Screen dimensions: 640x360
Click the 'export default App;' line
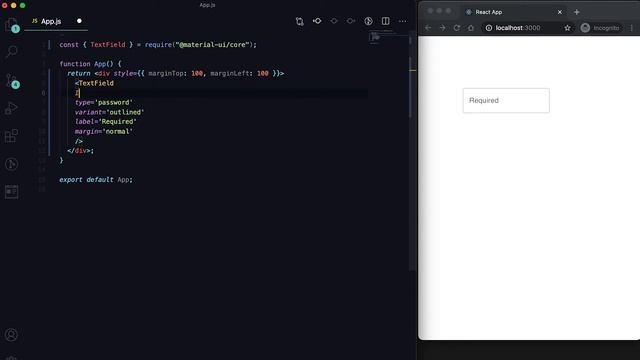pyautogui.click(x=96, y=180)
